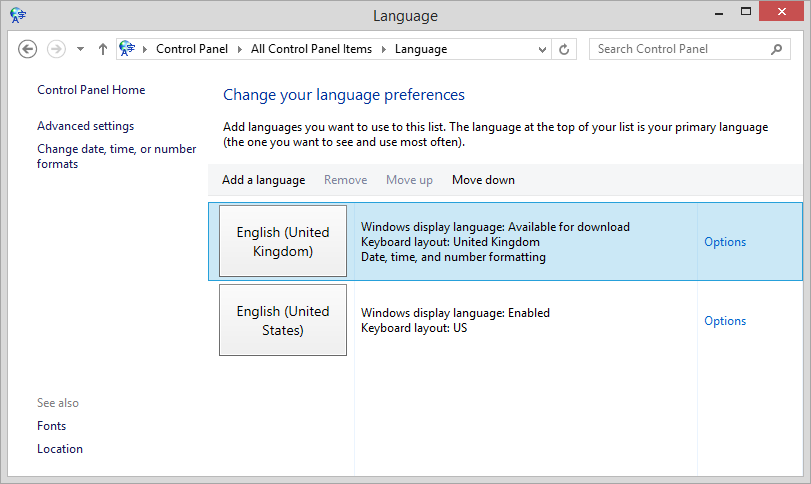Click the Language breadcrumb entry

coord(421,49)
